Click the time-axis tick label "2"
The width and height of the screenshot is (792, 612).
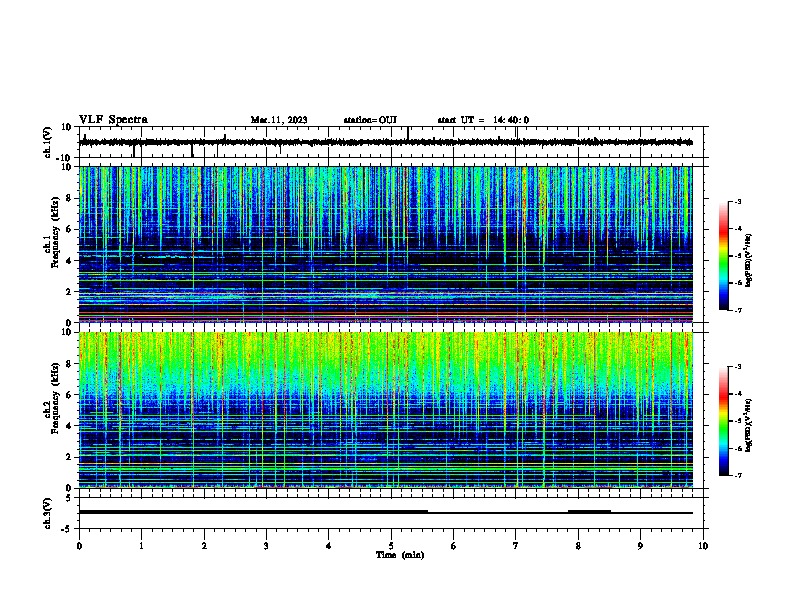[x=204, y=546]
